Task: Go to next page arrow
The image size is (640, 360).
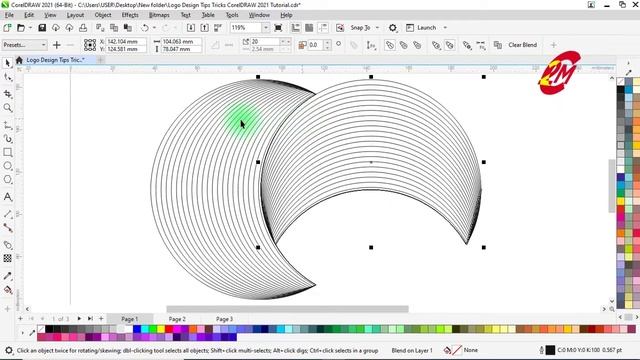Action: [x=79, y=319]
